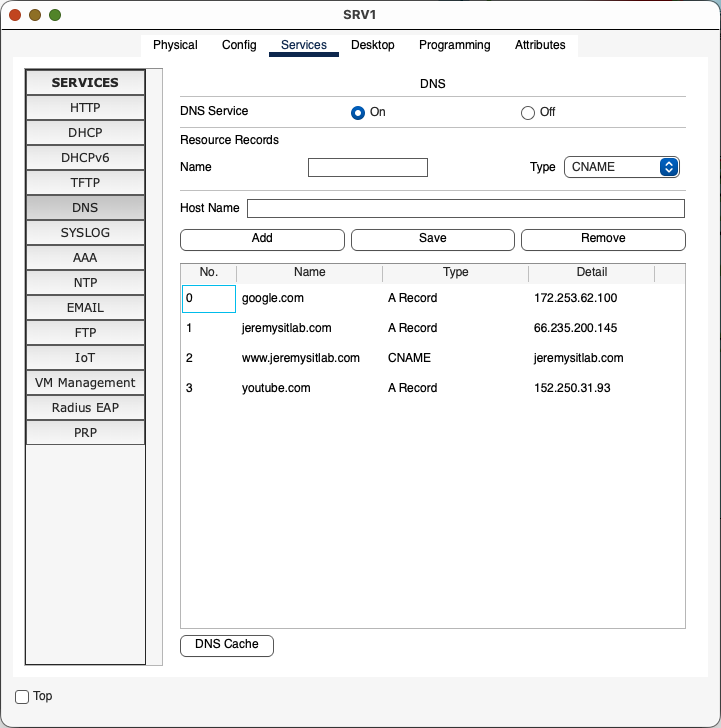721x728 pixels.
Task: Choose the NTP service
Action: point(85,283)
